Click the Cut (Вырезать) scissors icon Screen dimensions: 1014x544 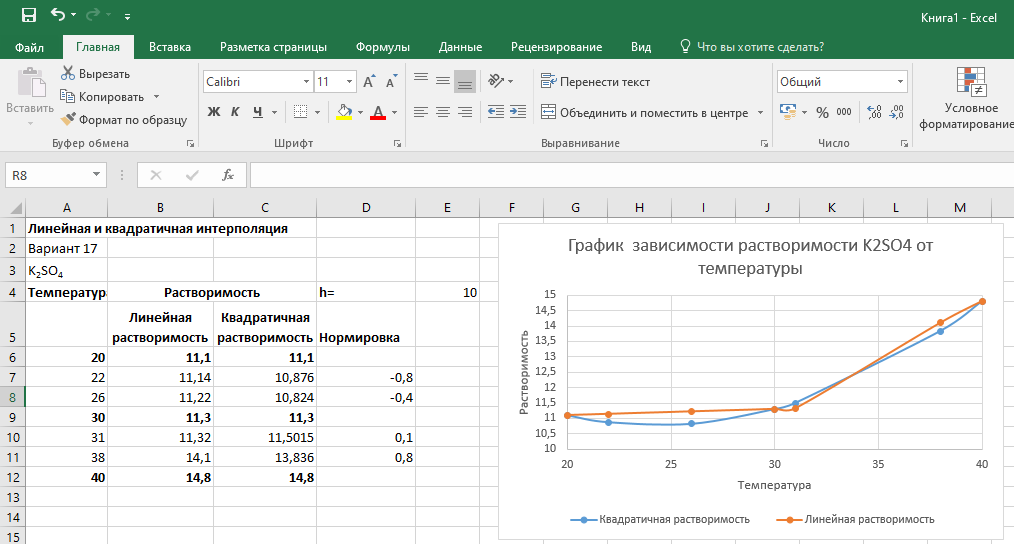click(x=68, y=73)
